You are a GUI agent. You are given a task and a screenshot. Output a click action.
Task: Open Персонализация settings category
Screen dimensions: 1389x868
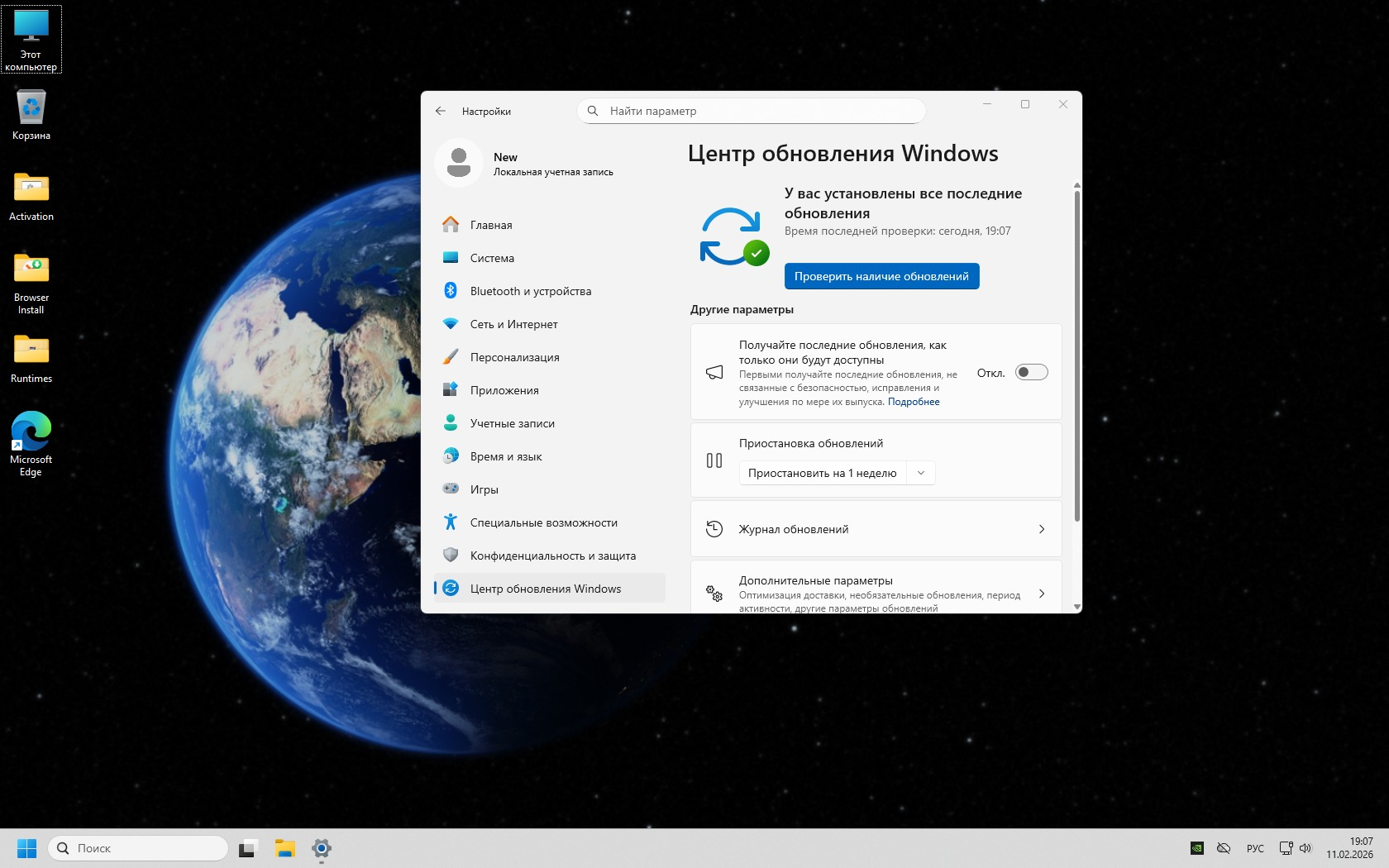[514, 357]
